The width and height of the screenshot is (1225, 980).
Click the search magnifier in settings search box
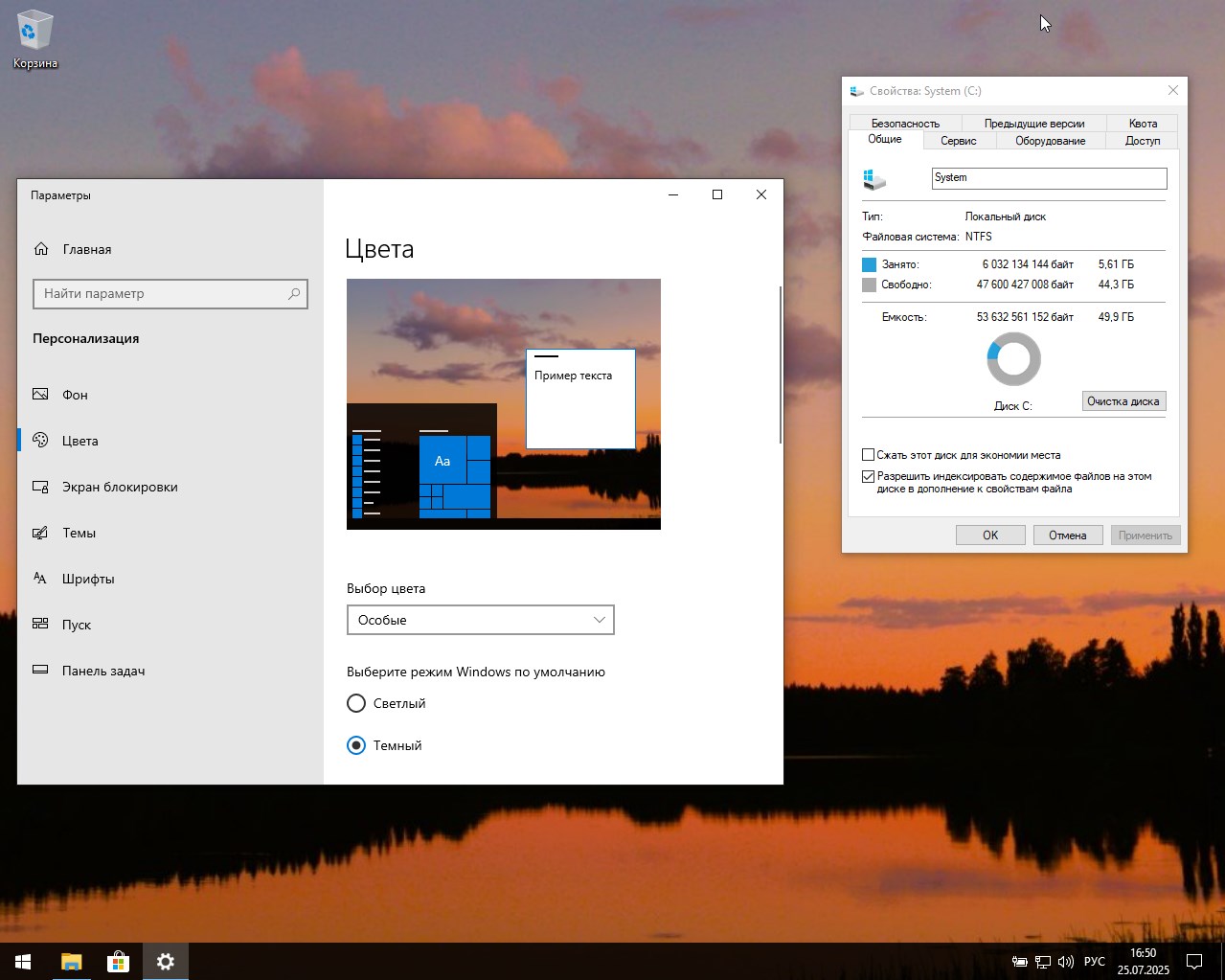coord(294,294)
